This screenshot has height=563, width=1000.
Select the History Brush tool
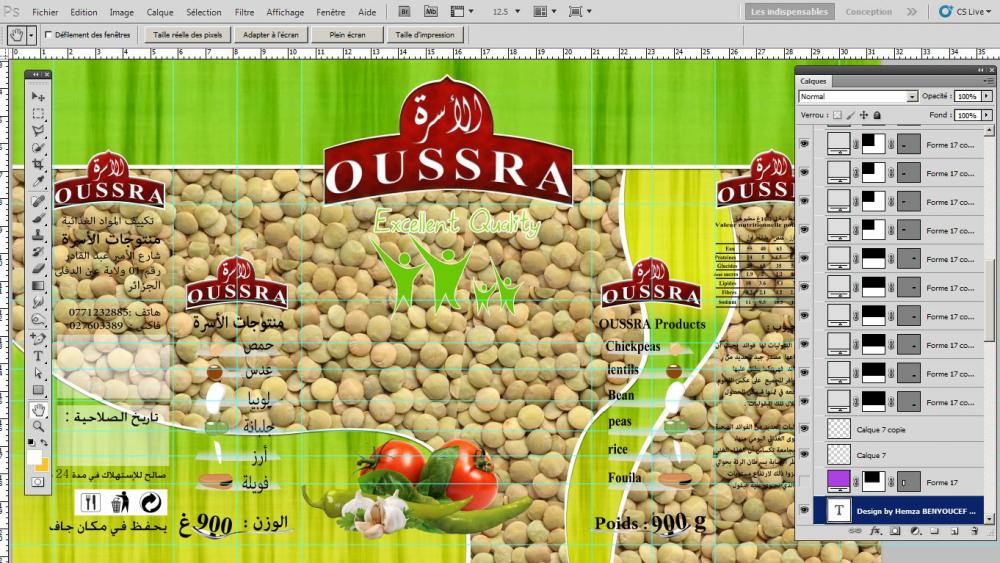(38, 252)
